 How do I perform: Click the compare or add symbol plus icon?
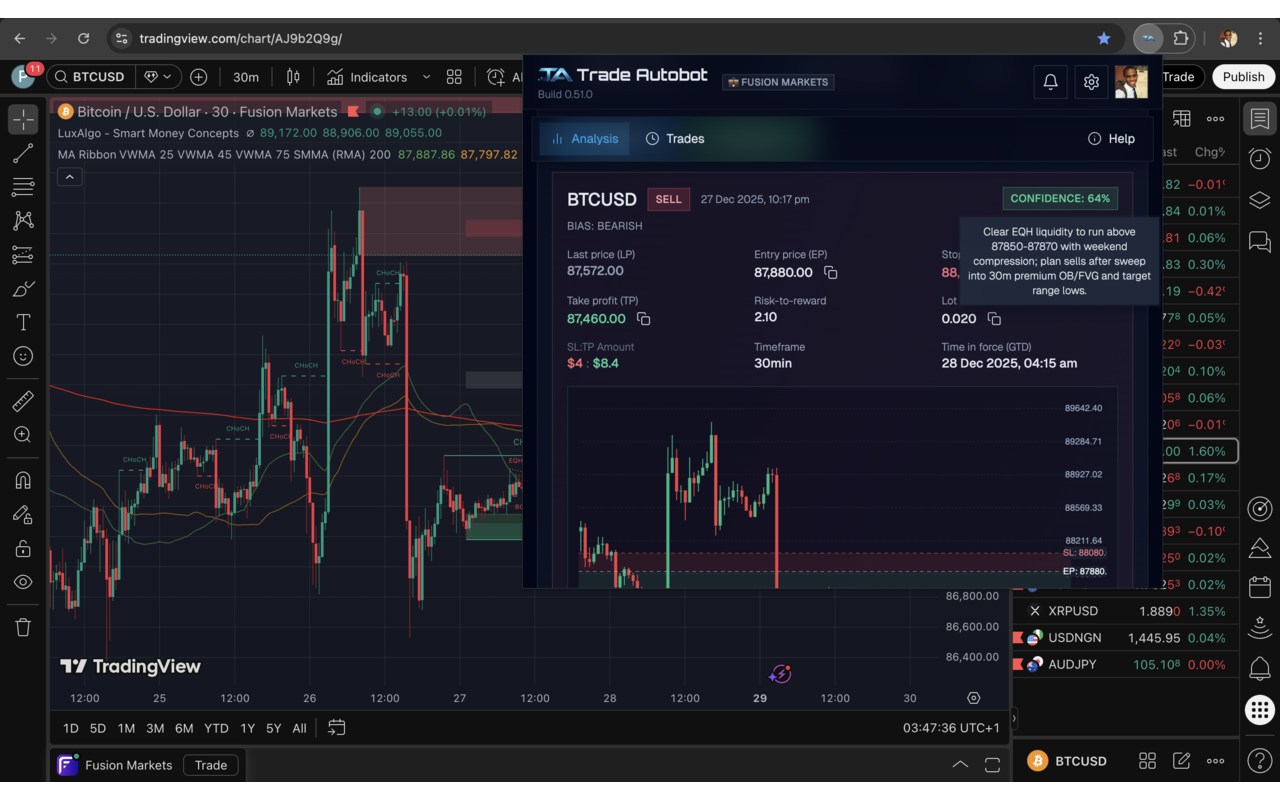pyautogui.click(x=198, y=77)
